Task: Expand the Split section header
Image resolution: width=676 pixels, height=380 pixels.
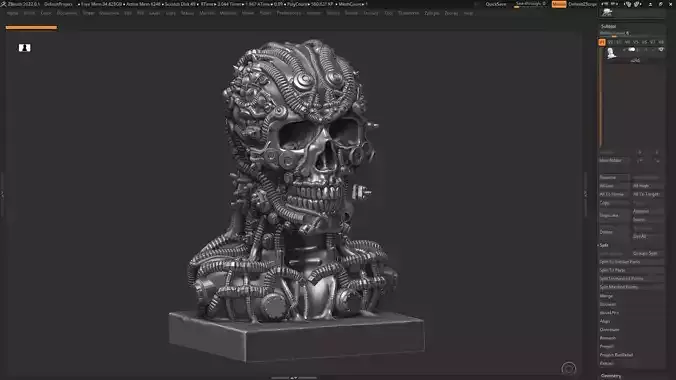Action: (x=604, y=245)
